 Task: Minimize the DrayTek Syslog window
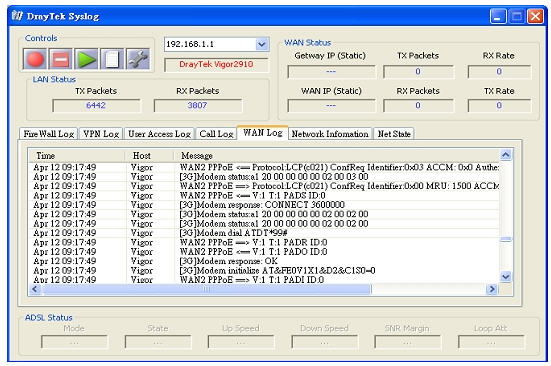(498, 16)
